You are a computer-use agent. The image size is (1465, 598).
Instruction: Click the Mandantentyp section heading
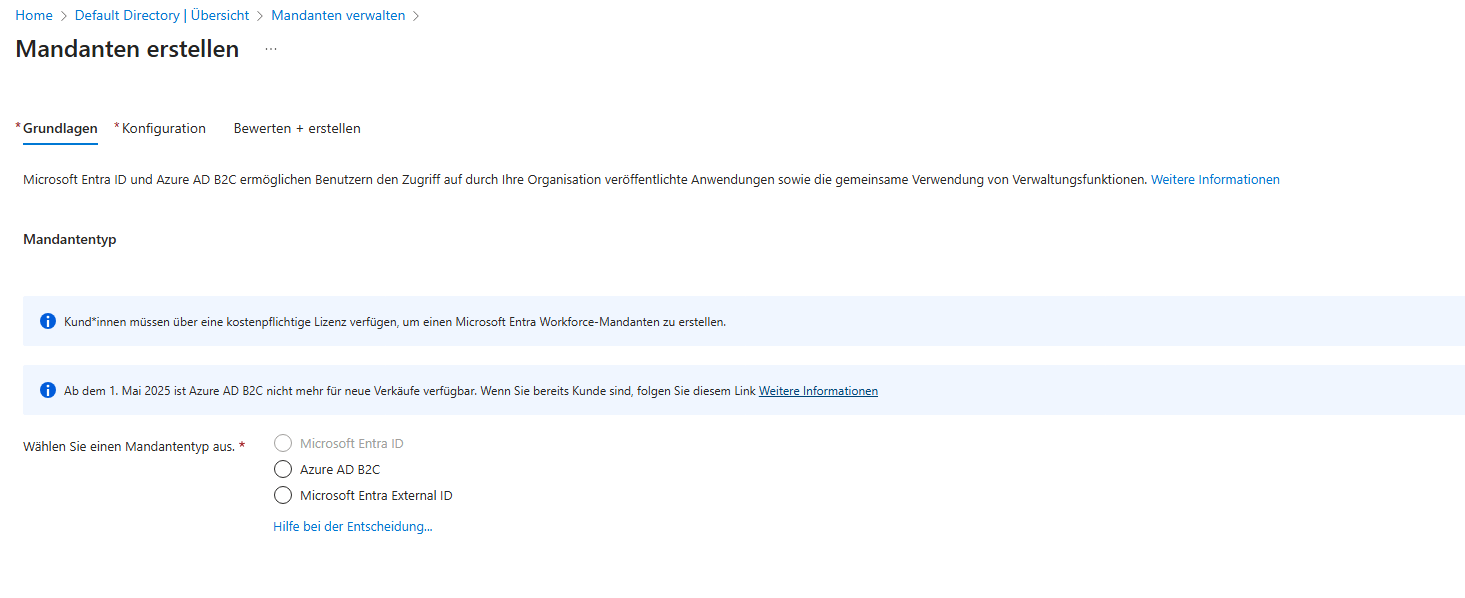click(x=70, y=239)
